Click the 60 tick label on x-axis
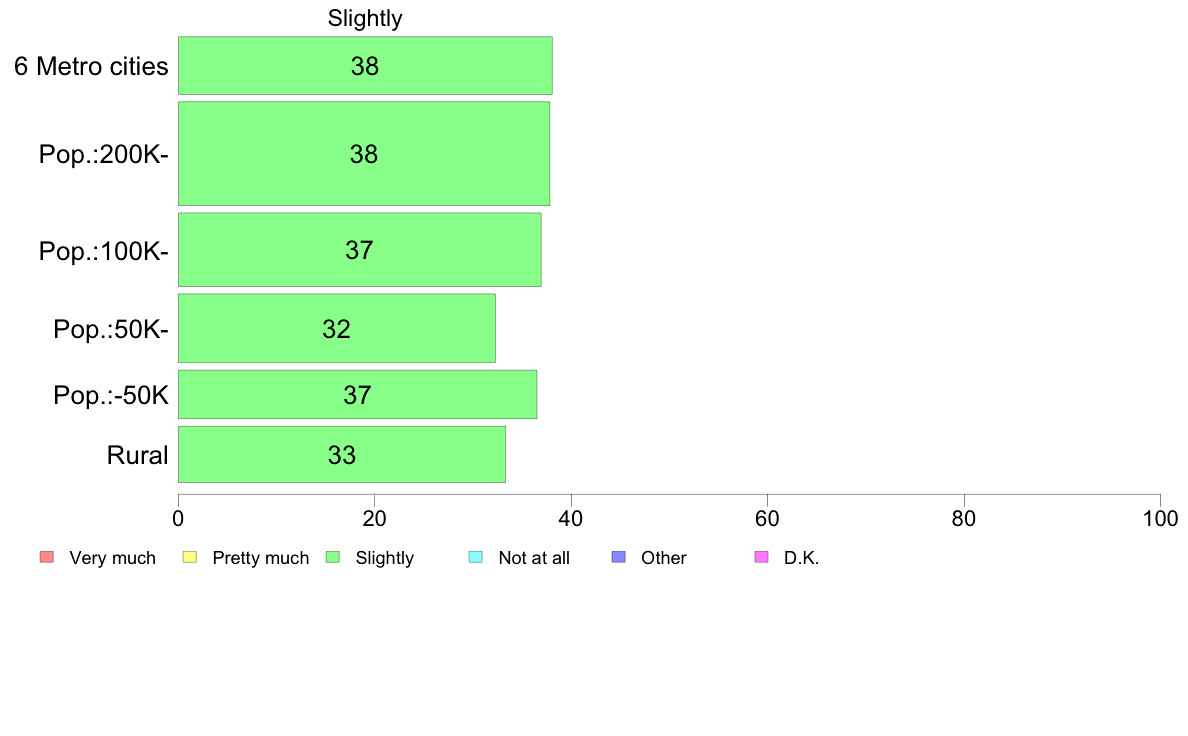Screen dimensions: 1188x736 pyautogui.click(x=767, y=518)
